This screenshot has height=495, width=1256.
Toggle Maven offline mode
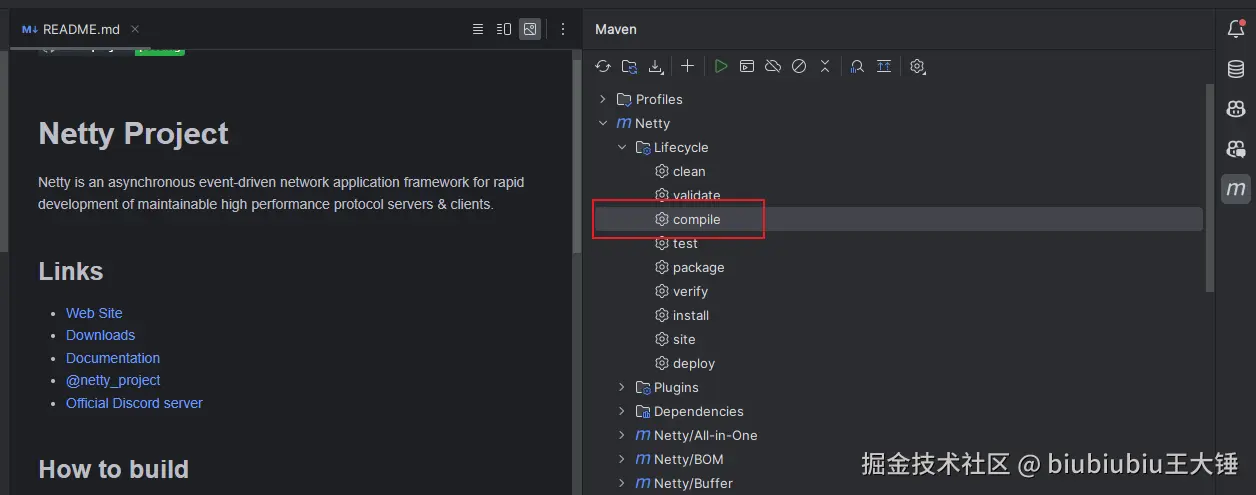coord(773,67)
